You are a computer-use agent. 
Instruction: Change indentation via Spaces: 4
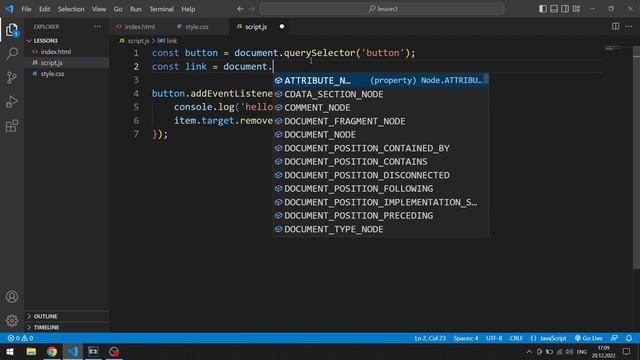click(x=466, y=338)
